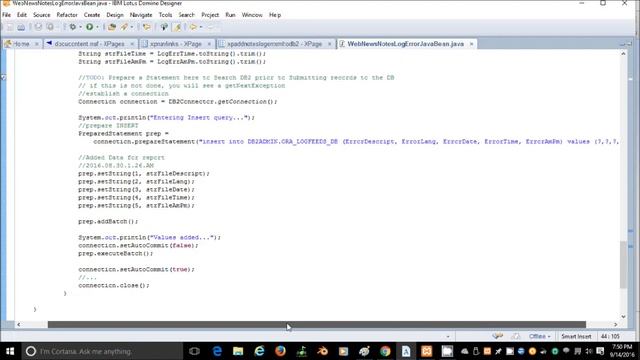
Task: Close the Home tab
Action: (36, 44)
